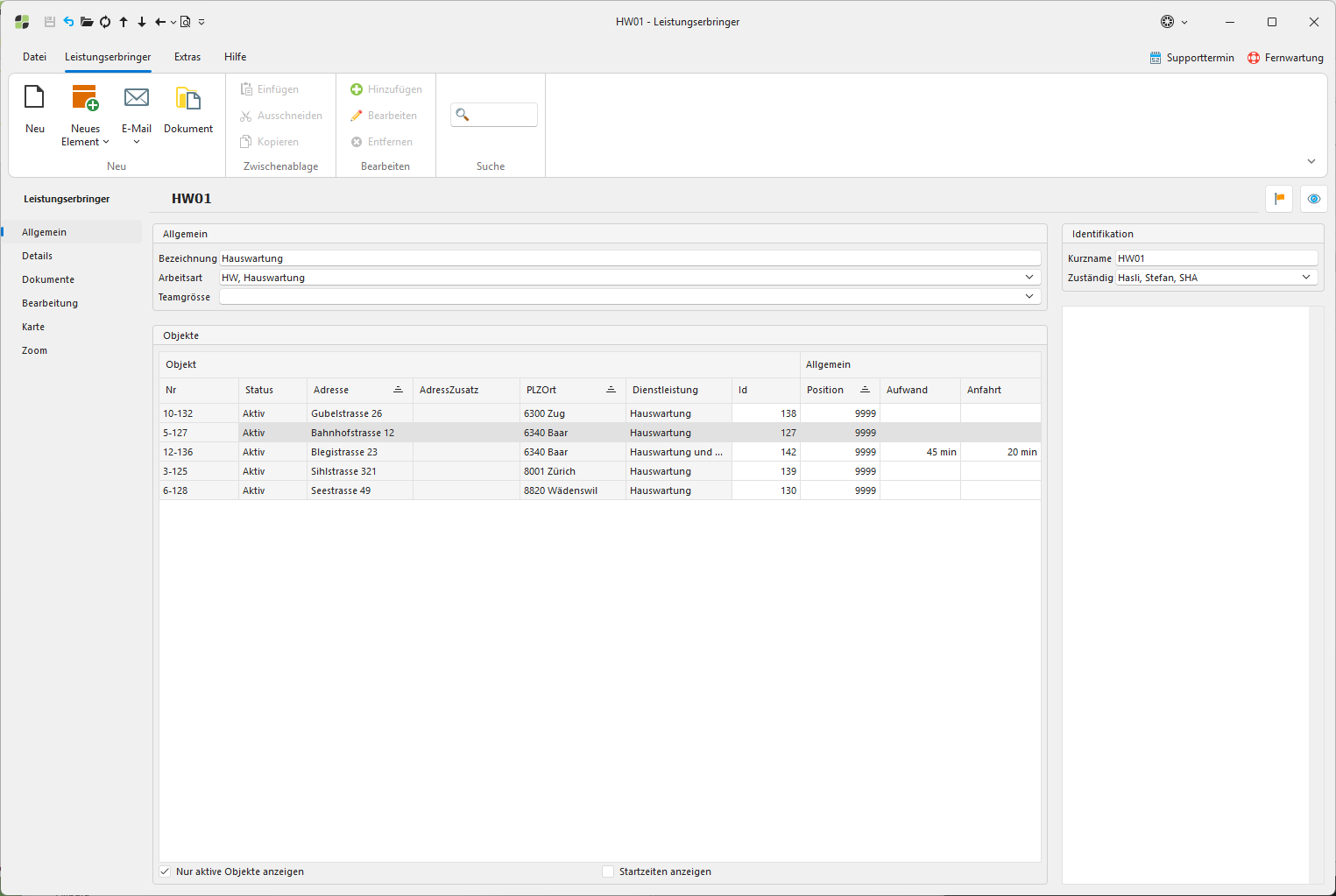The image size is (1336, 896).
Task: Click the refresh circular arrows icon
Action: pos(105,22)
